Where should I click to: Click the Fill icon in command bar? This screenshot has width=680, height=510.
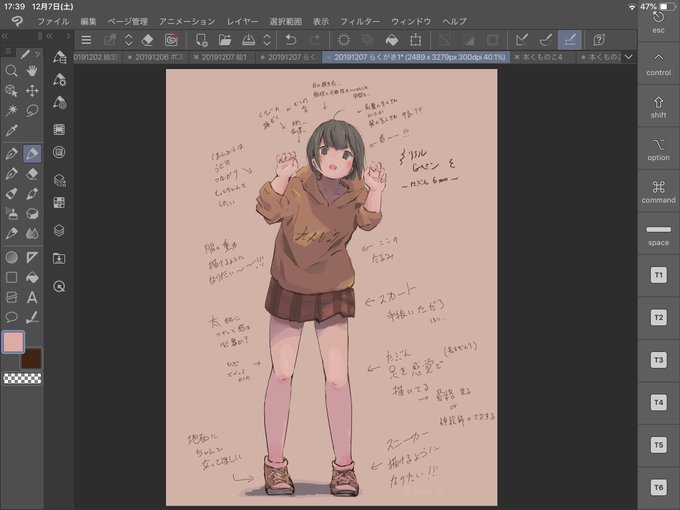(x=392, y=40)
